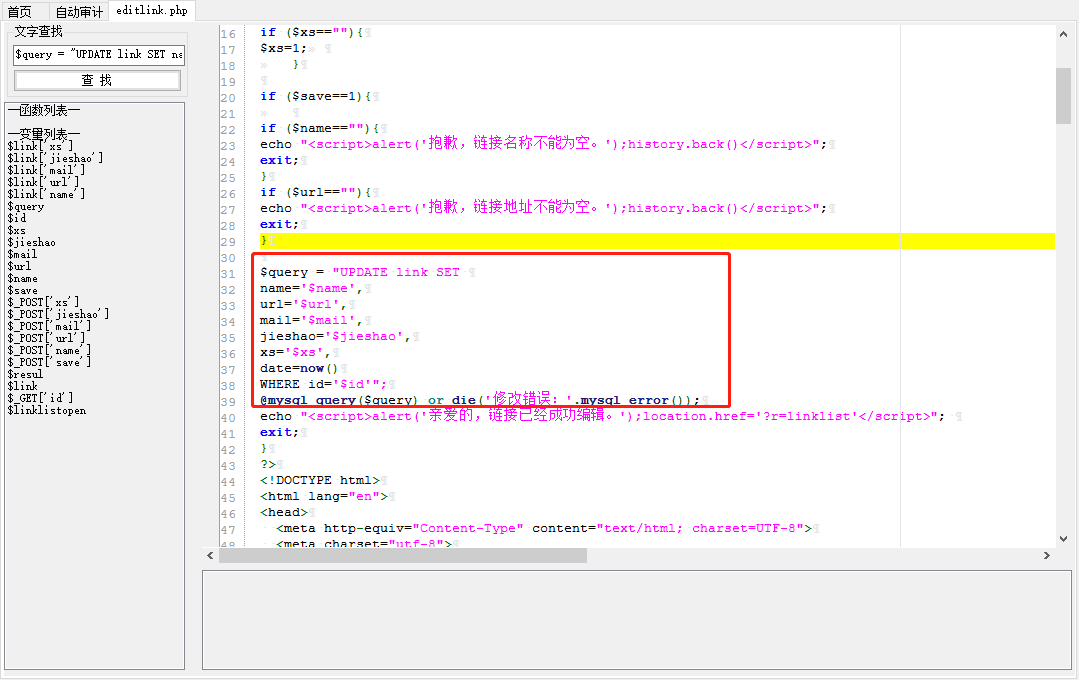Image resolution: width=1079 pixels, height=680 pixels.
Task: Click the if ($save==1){ line
Action: tap(314, 96)
